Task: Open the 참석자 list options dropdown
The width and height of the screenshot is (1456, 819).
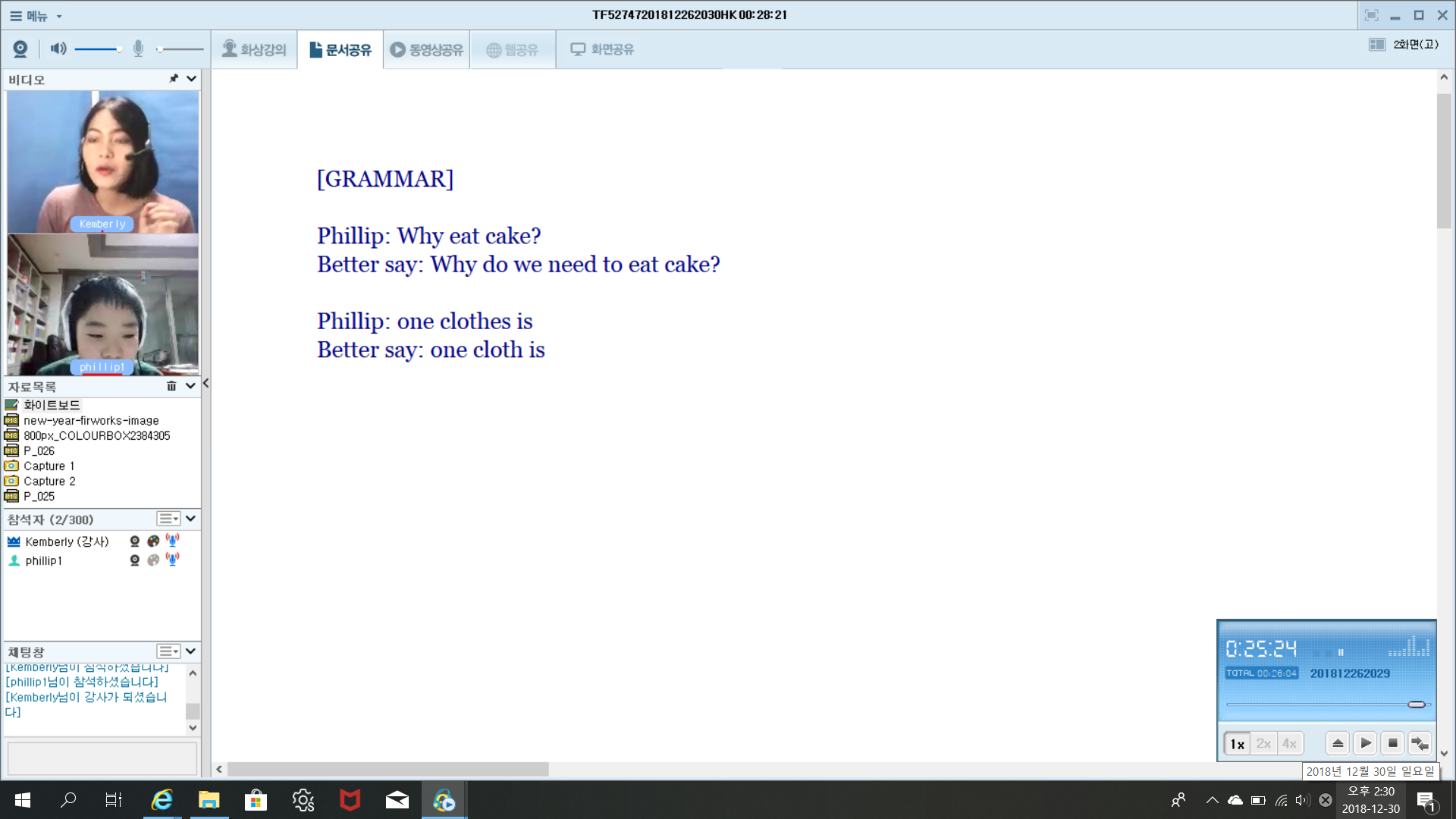Action: point(168,519)
